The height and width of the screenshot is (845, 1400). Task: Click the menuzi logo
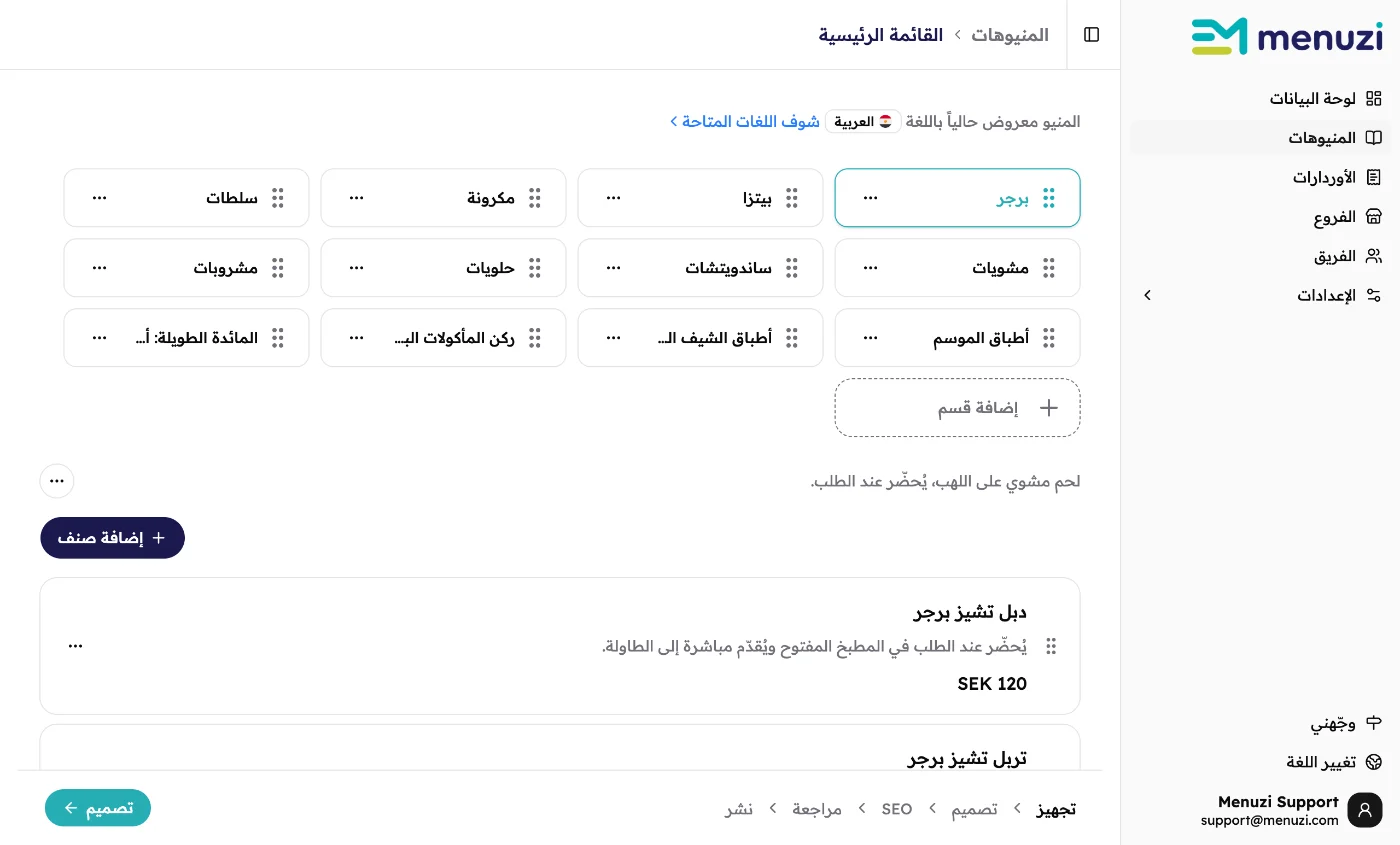(1287, 36)
